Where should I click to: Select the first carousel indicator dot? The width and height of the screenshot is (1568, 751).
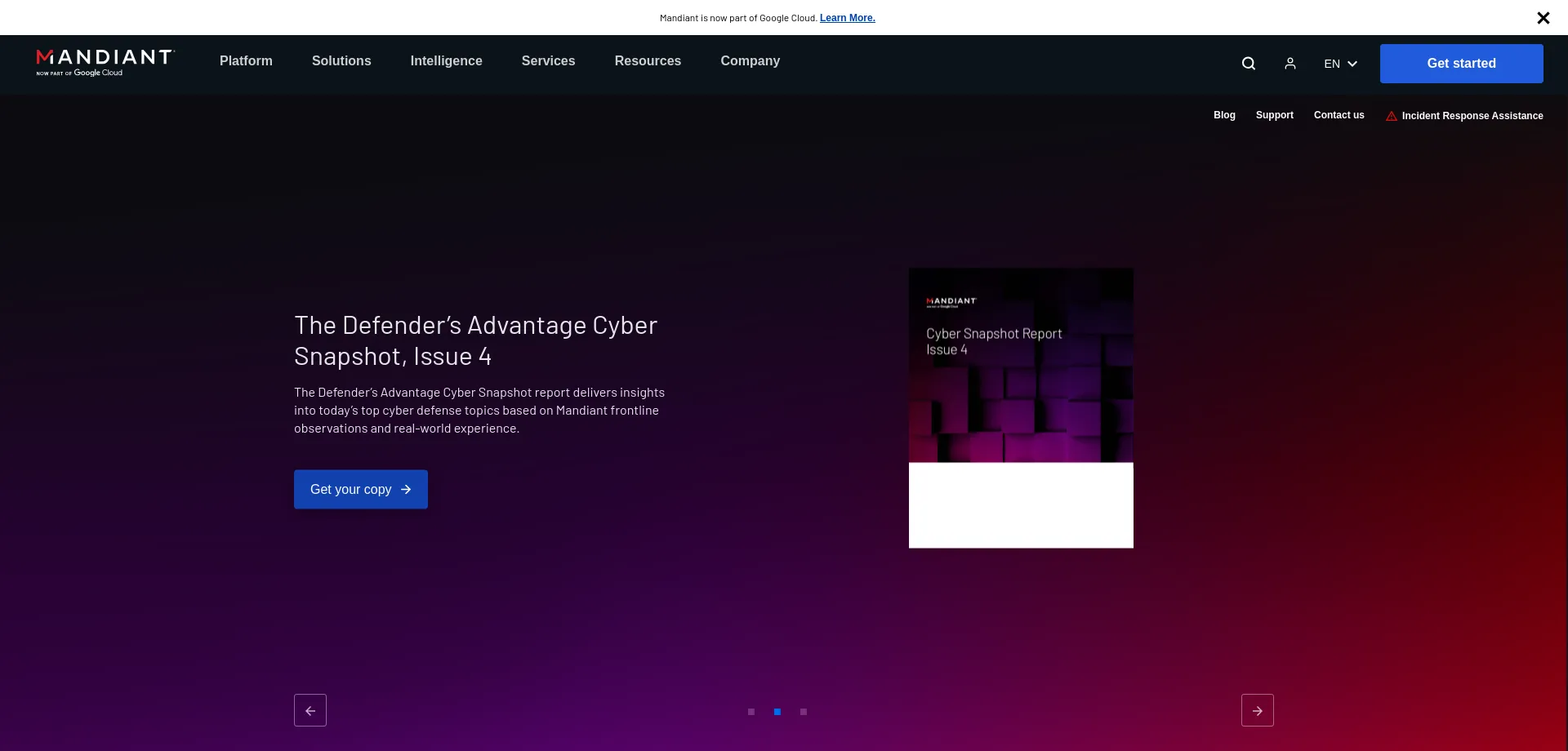[x=751, y=712]
